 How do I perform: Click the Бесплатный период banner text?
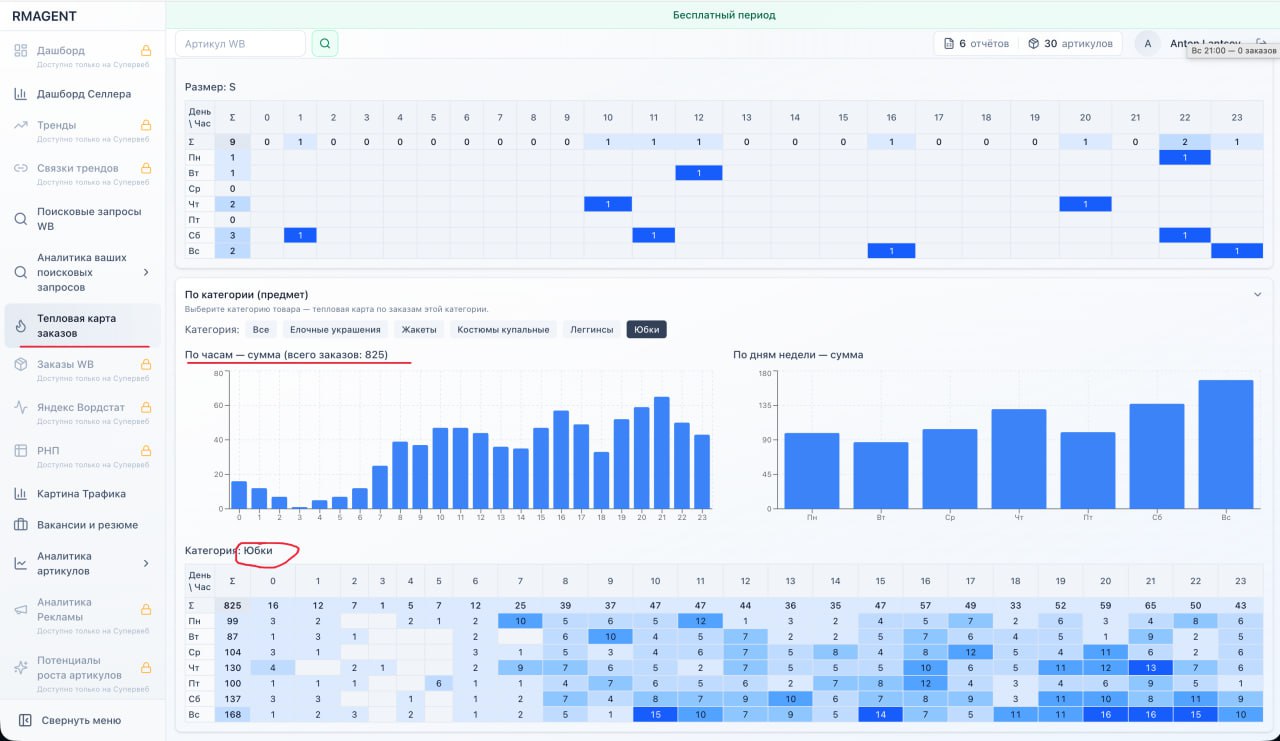tap(723, 15)
